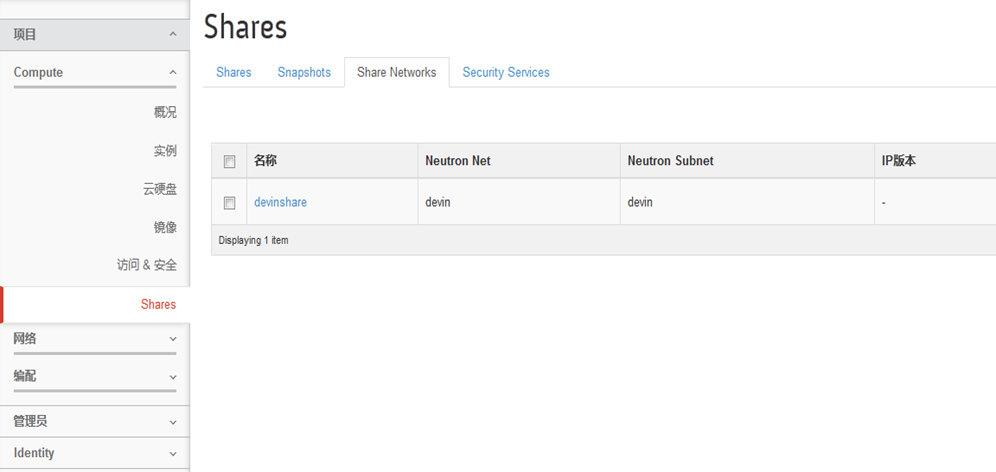The height and width of the screenshot is (472, 996).
Task: Go to 实例 instances page
Action: (x=165, y=151)
